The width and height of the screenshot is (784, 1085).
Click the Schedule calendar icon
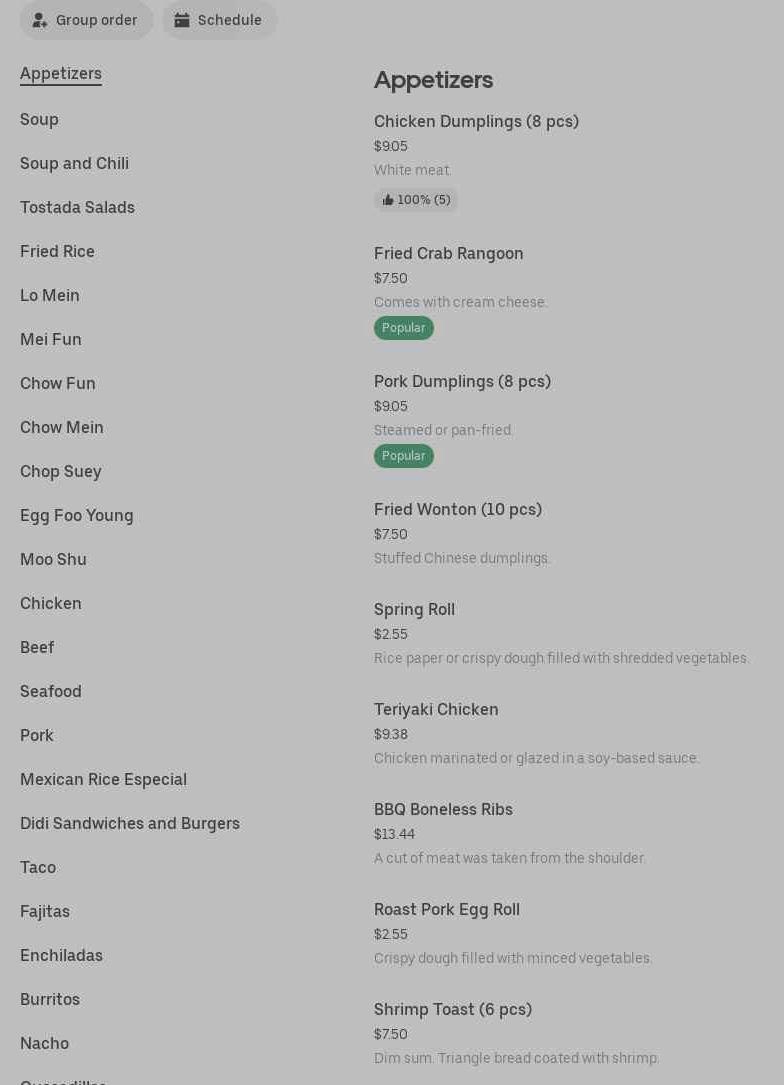click(x=182, y=20)
